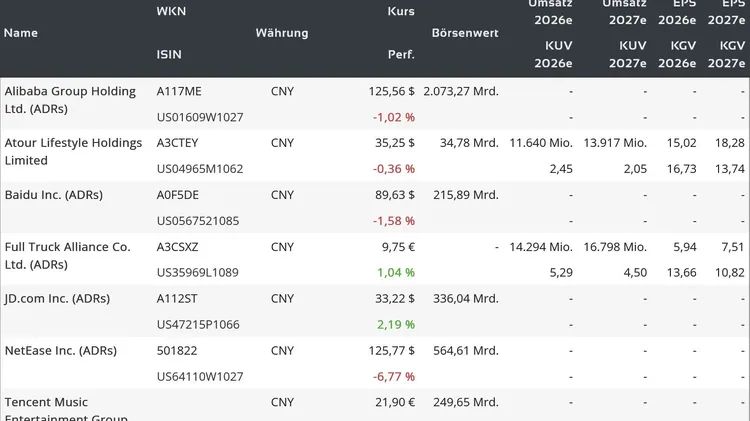This screenshot has height=421, width=750.
Task: Click JD.com performance 2,19 %
Action: (396, 324)
